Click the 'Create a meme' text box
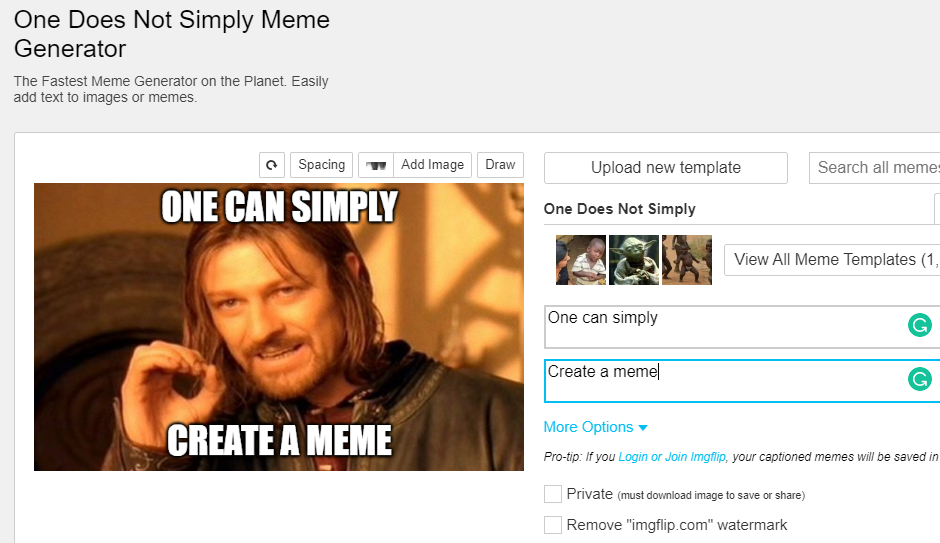The width and height of the screenshot is (940, 543). [742, 381]
